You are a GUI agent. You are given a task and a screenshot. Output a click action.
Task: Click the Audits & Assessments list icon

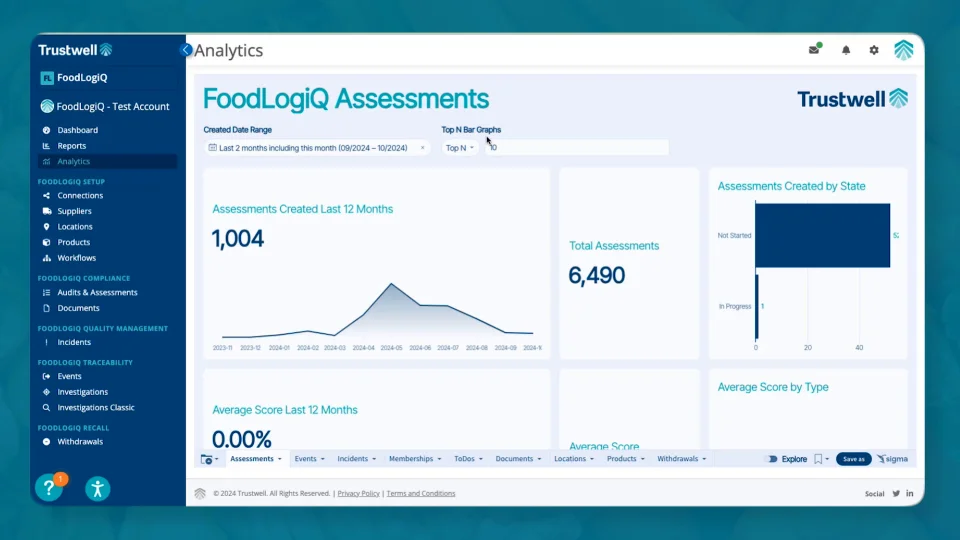[46, 293]
